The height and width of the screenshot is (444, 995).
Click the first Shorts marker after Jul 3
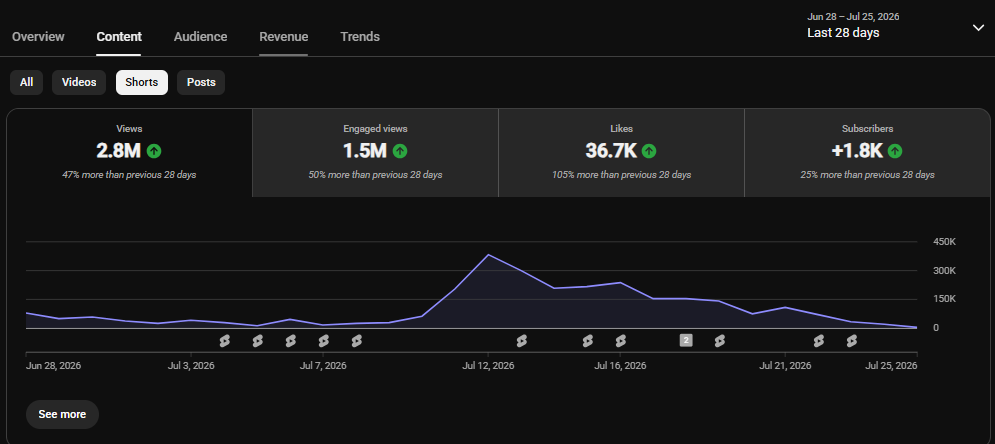tap(224, 341)
